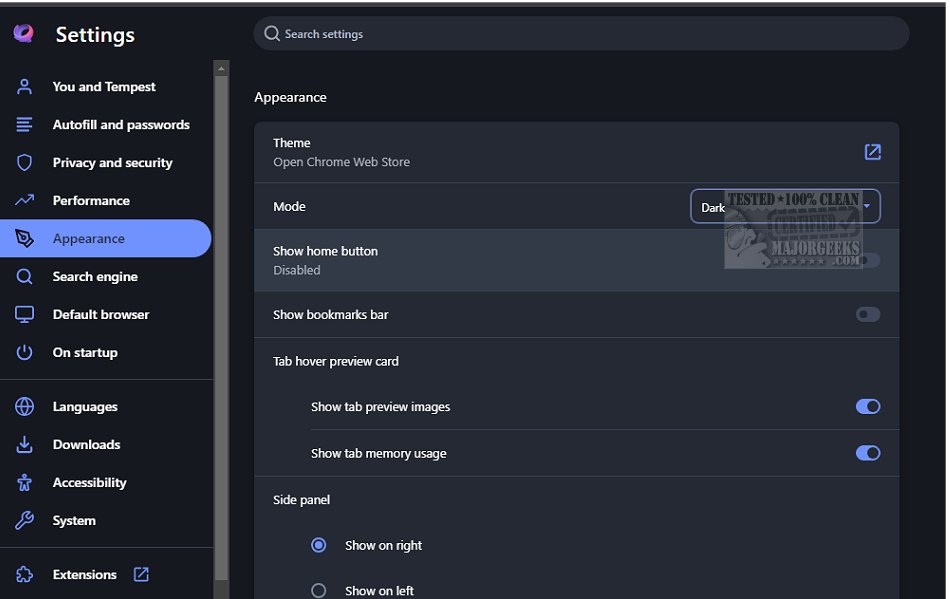Click the Search engine magnifier icon

pos(25,277)
